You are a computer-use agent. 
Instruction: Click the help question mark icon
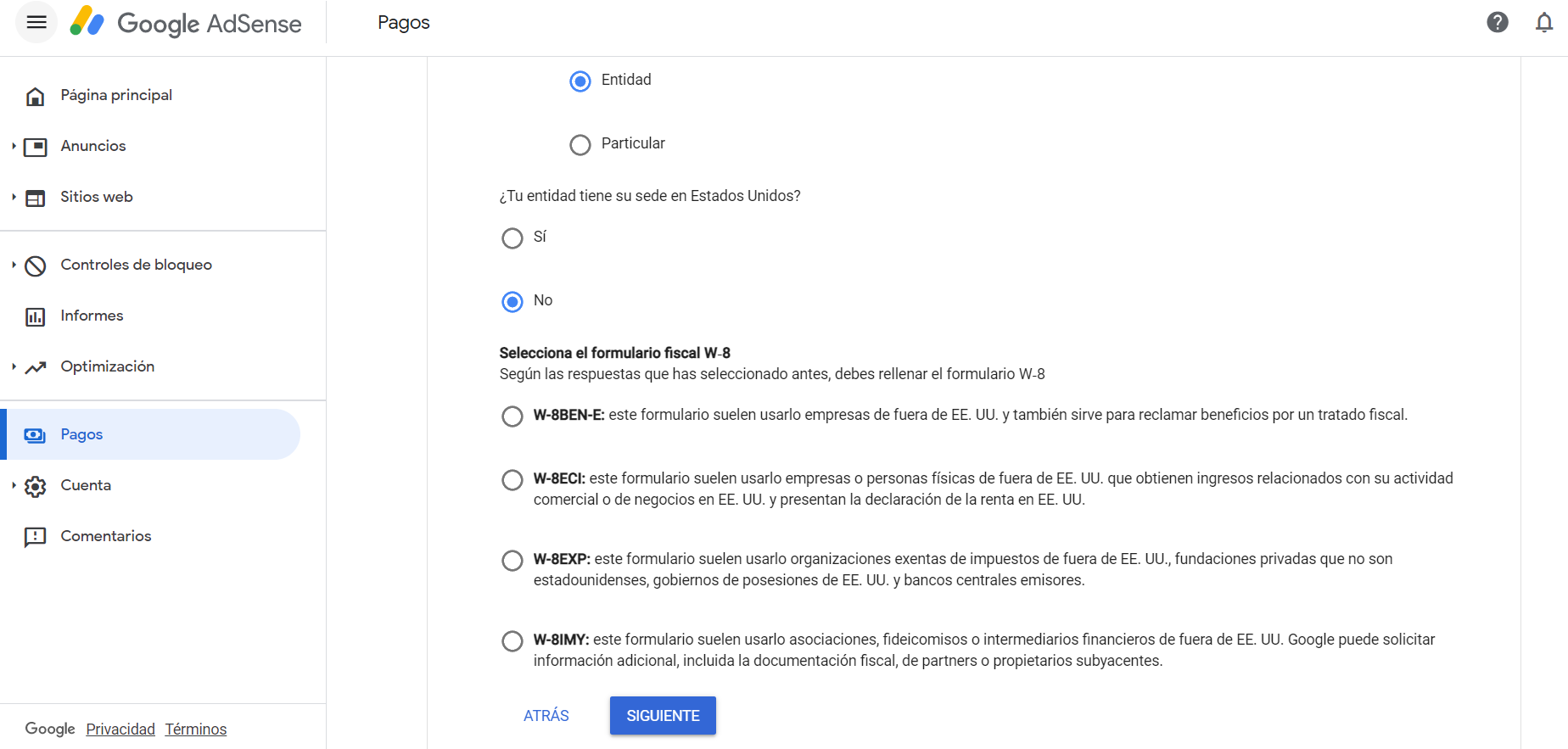coord(1498,23)
